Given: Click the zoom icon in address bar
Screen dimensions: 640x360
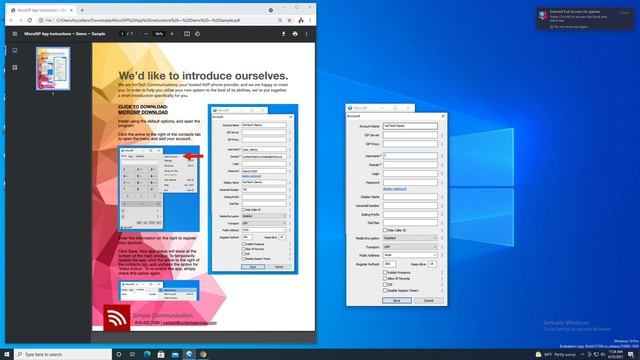Looking at the screenshot, I should [x=280, y=20].
